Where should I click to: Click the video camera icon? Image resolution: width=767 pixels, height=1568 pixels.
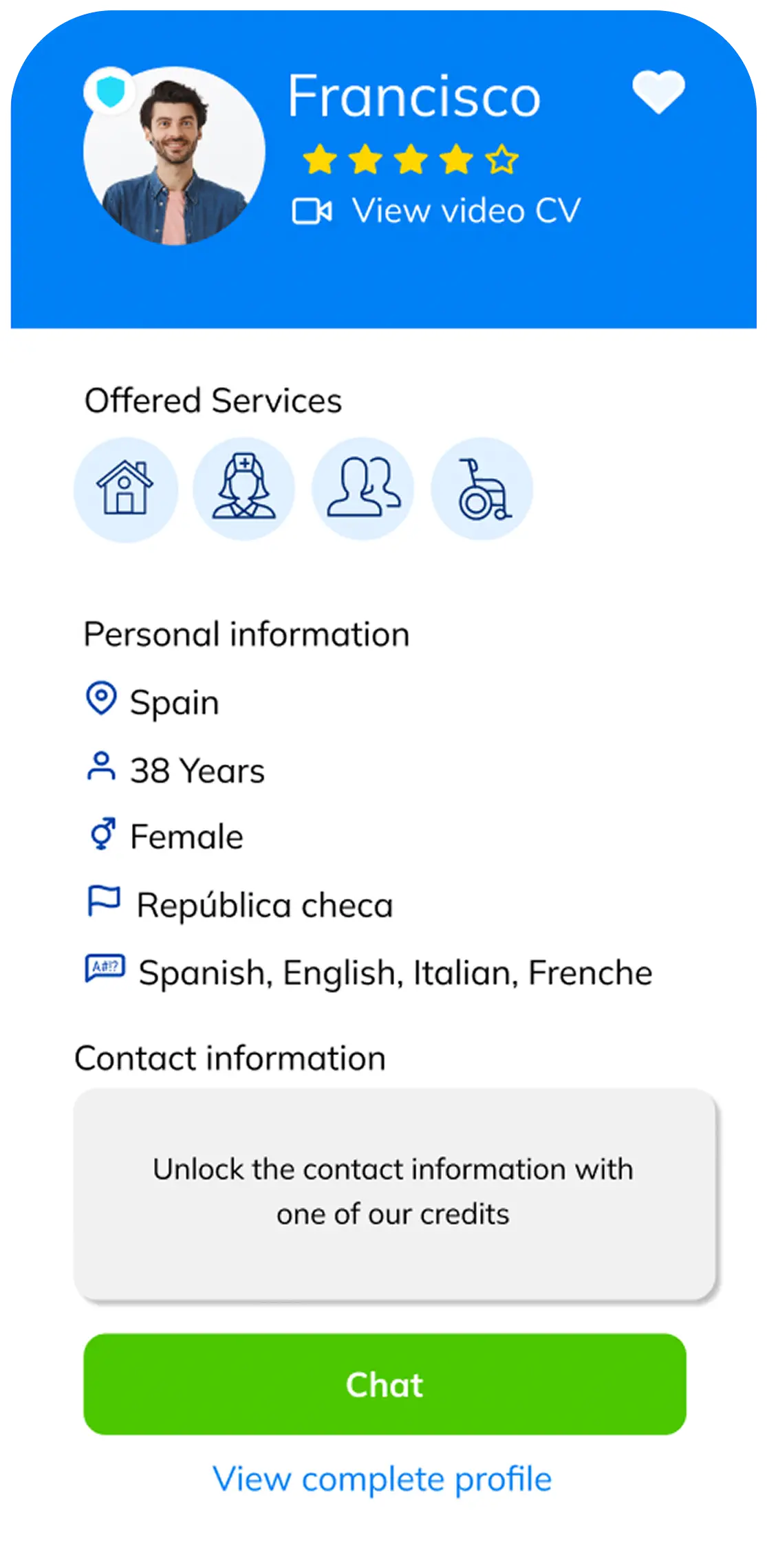click(312, 211)
